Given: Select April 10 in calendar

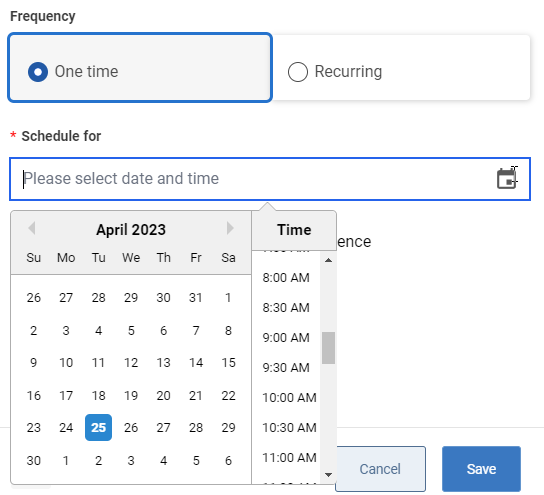Looking at the screenshot, I should point(66,362).
